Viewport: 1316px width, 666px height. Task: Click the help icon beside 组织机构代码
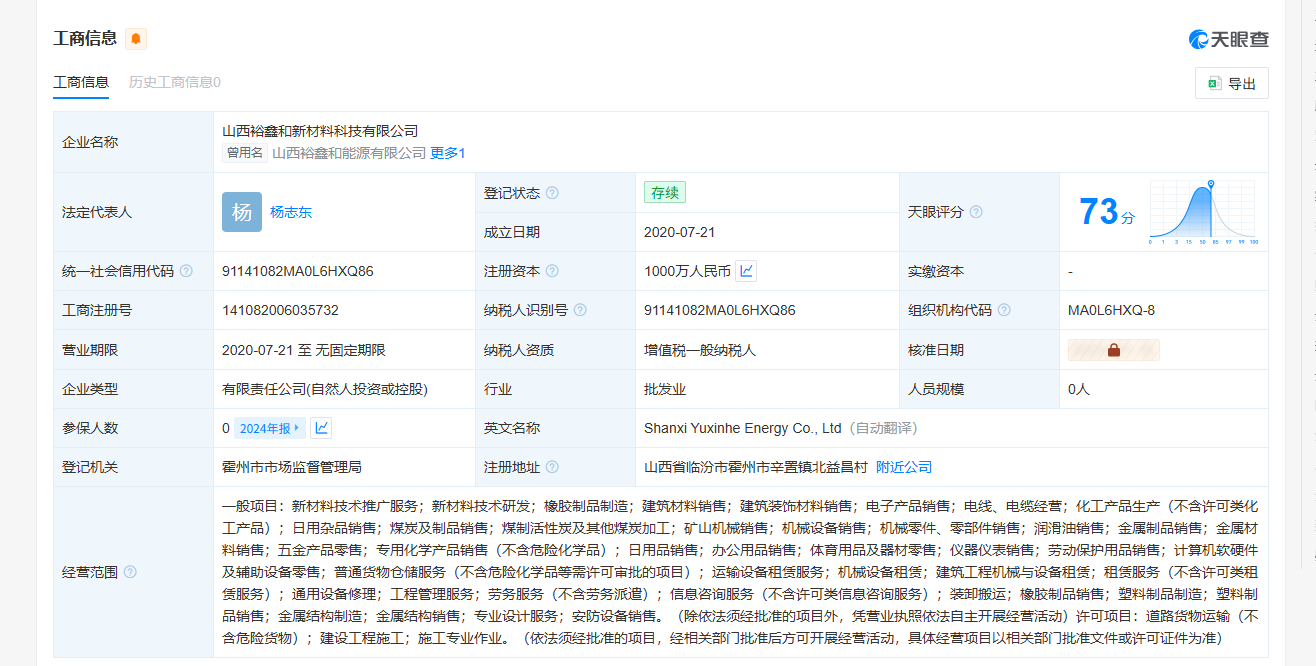pos(1004,310)
